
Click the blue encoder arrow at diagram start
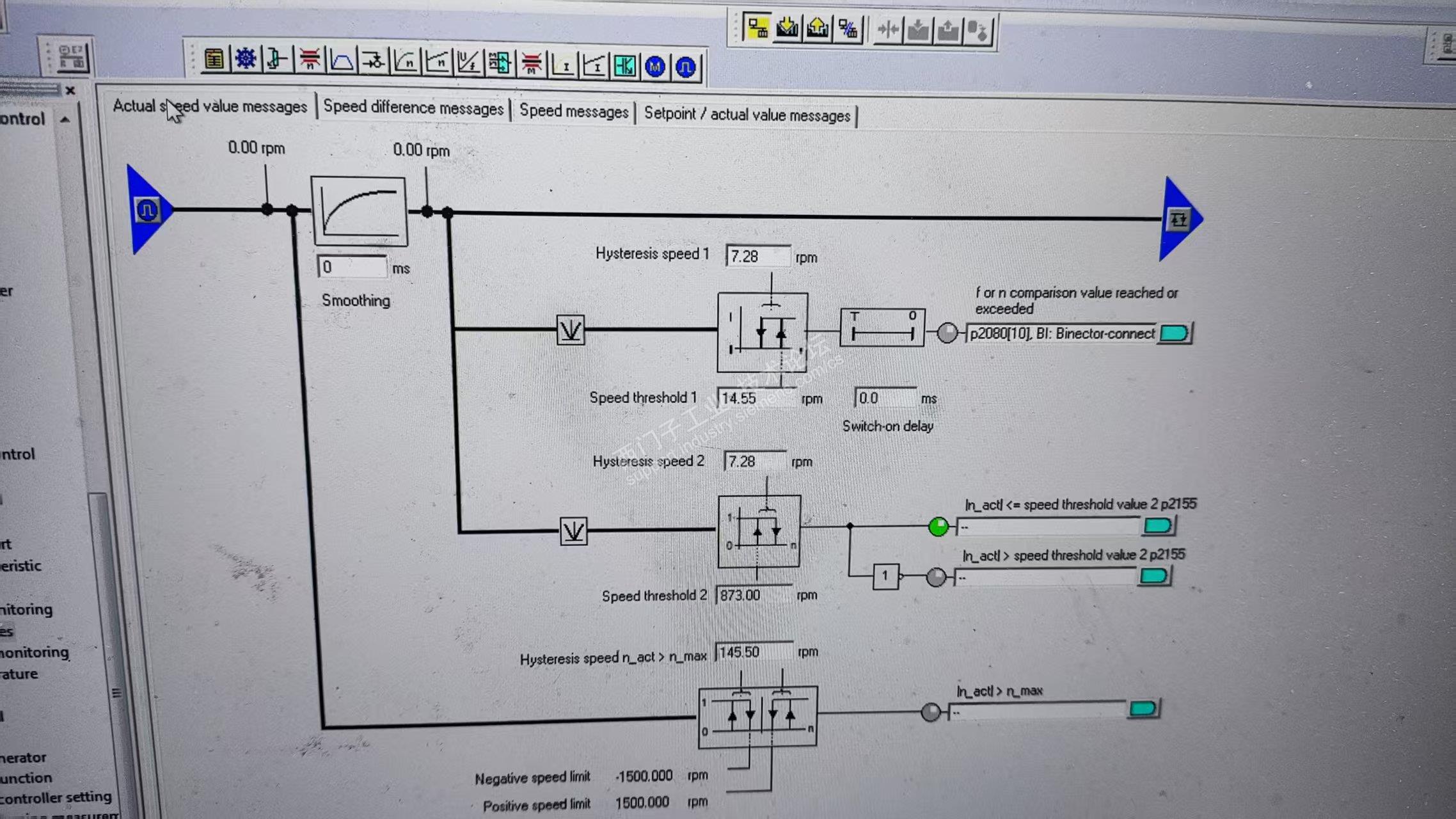[x=148, y=210]
